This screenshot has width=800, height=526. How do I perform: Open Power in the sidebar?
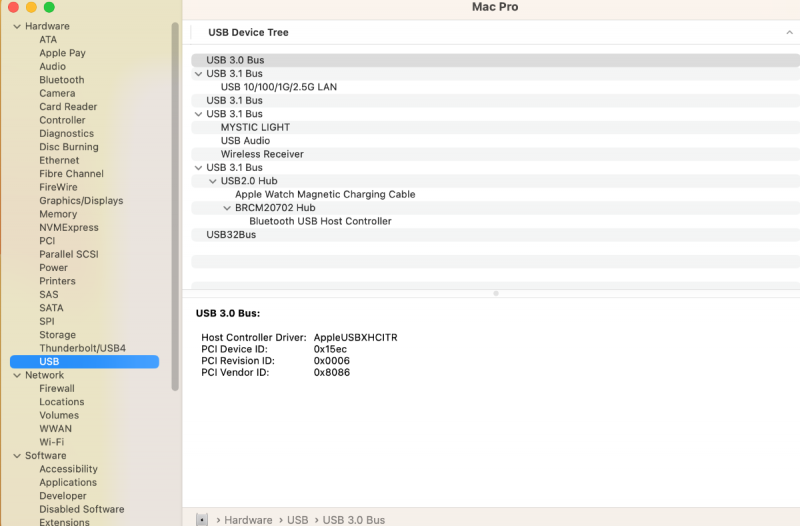tap(54, 268)
